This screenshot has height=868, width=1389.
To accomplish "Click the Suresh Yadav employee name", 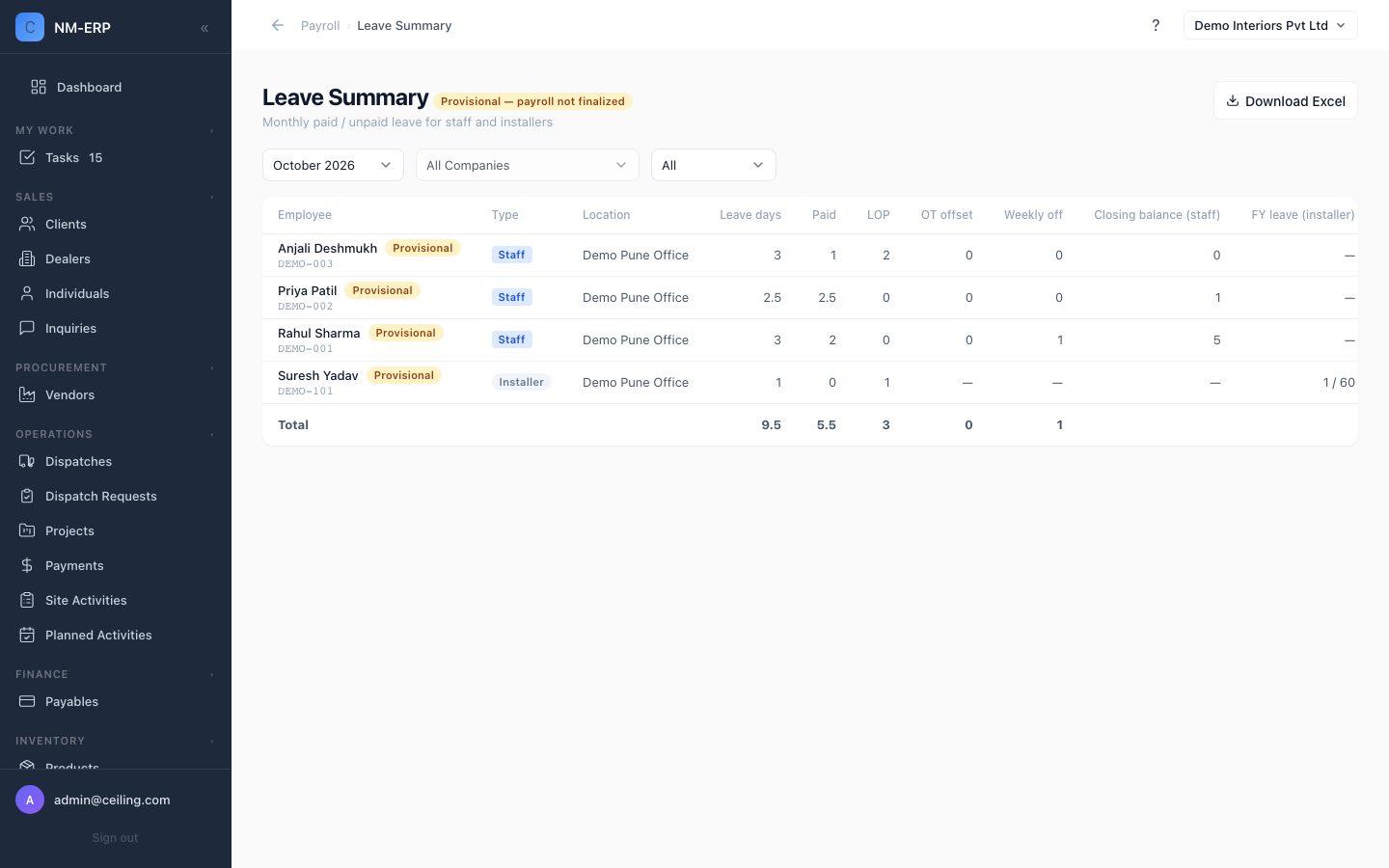I will point(318,375).
